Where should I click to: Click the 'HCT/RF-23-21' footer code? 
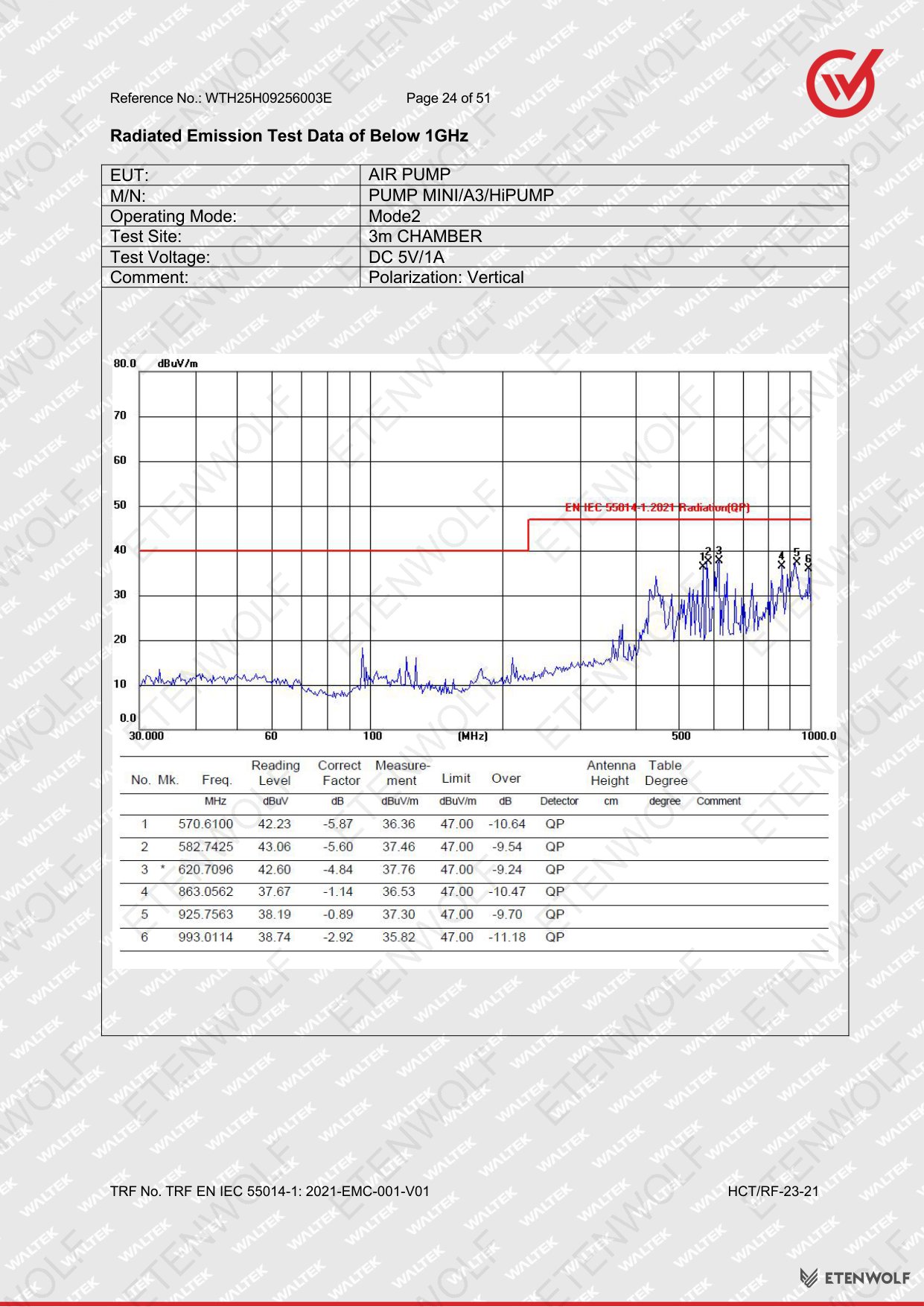pyautogui.click(x=773, y=1192)
